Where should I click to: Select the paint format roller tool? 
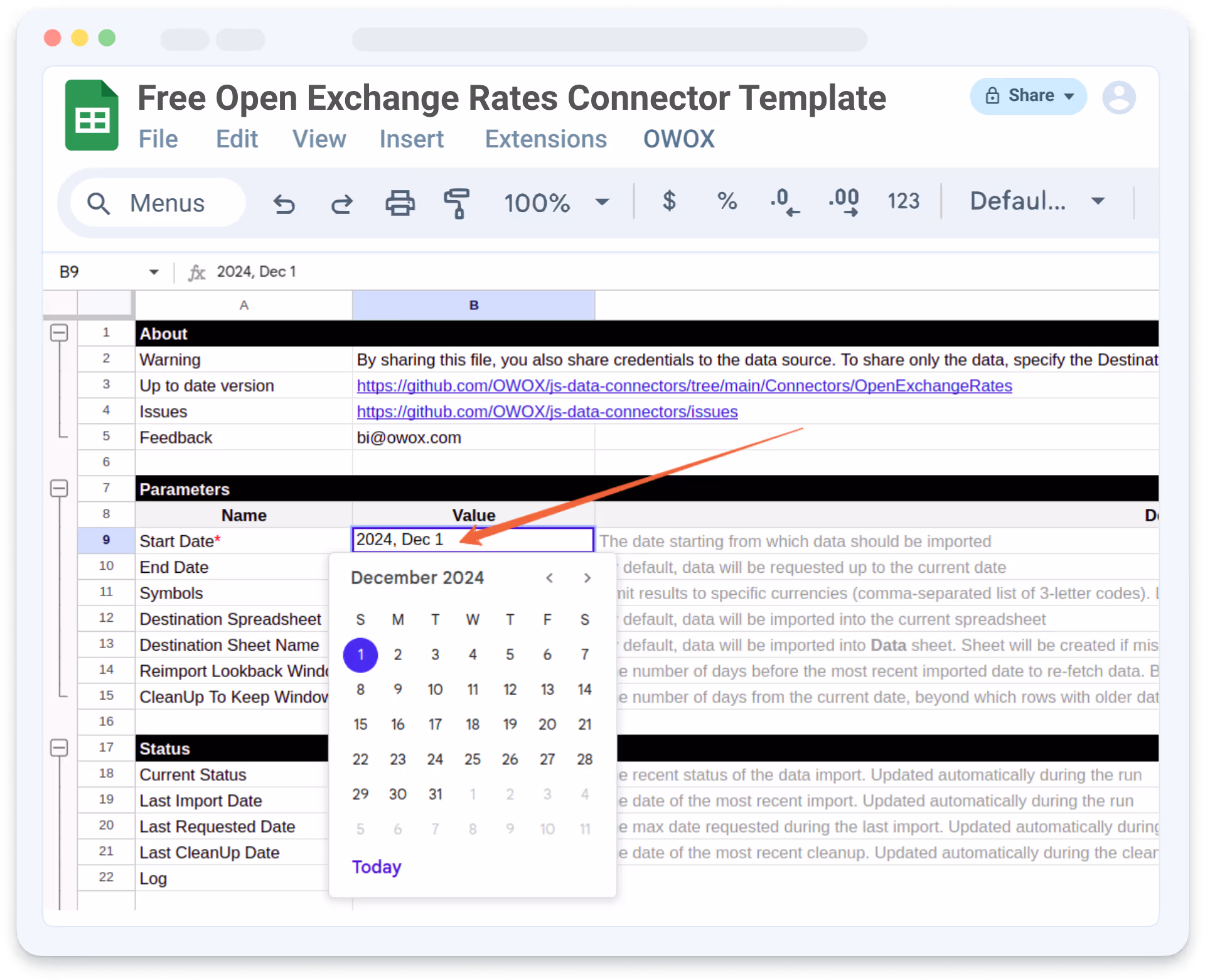457,203
